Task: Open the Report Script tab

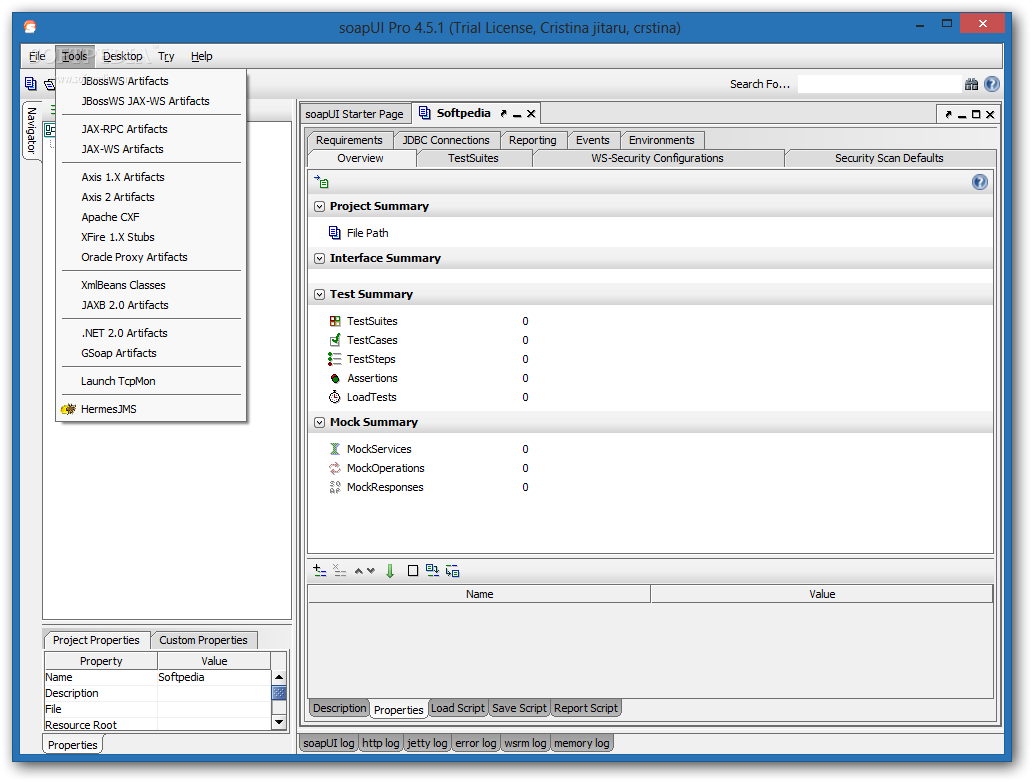Action: point(586,708)
